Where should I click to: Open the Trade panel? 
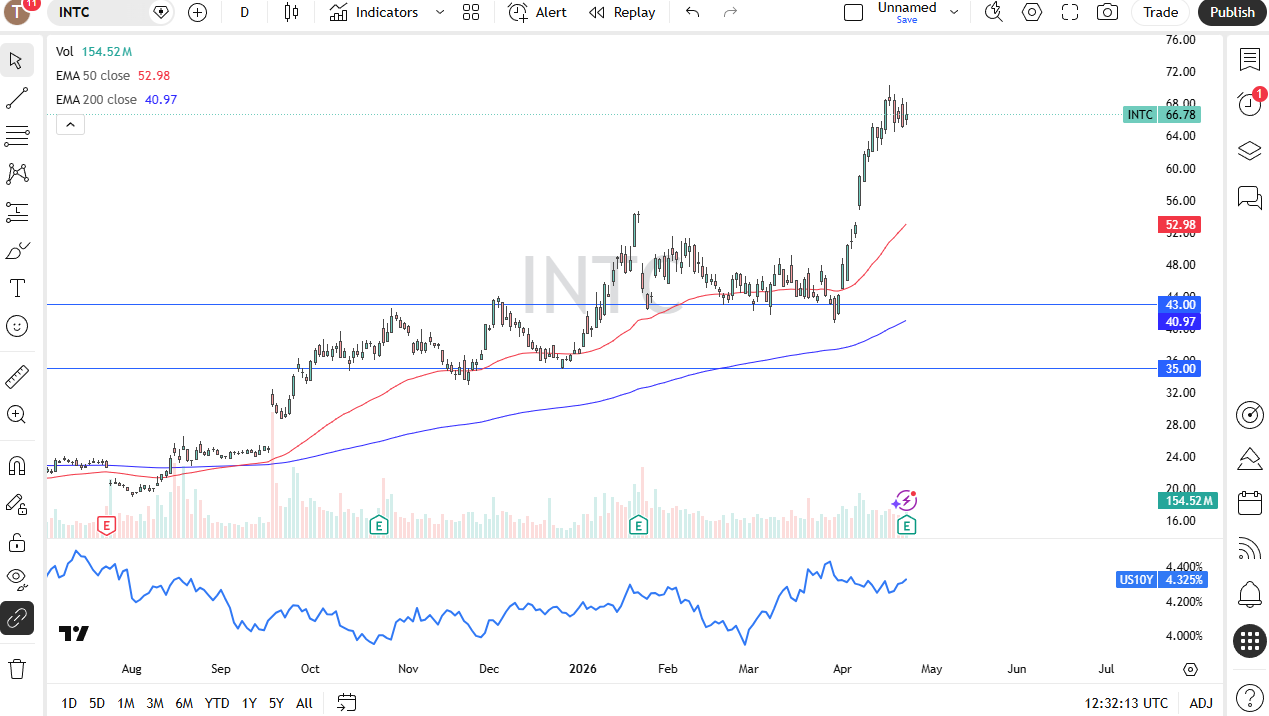click(1161, 12)
